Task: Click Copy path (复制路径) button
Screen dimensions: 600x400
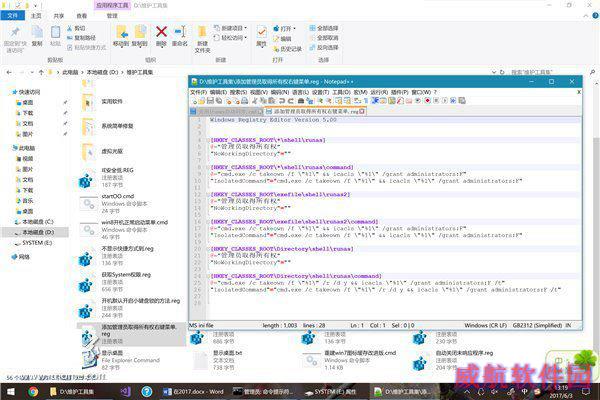Action: 81,38
